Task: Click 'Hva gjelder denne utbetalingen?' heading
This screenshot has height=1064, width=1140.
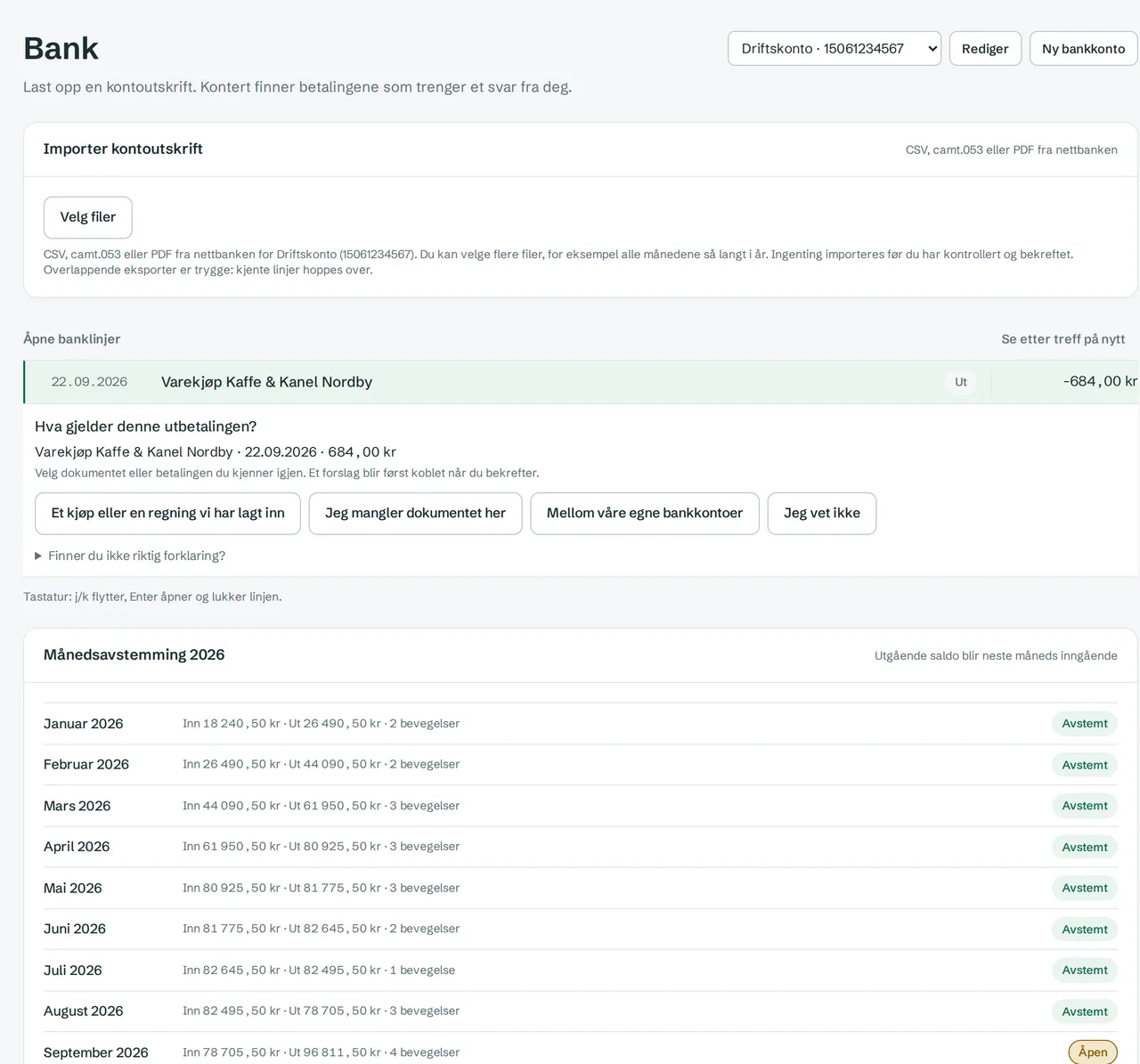Action: 145,426
